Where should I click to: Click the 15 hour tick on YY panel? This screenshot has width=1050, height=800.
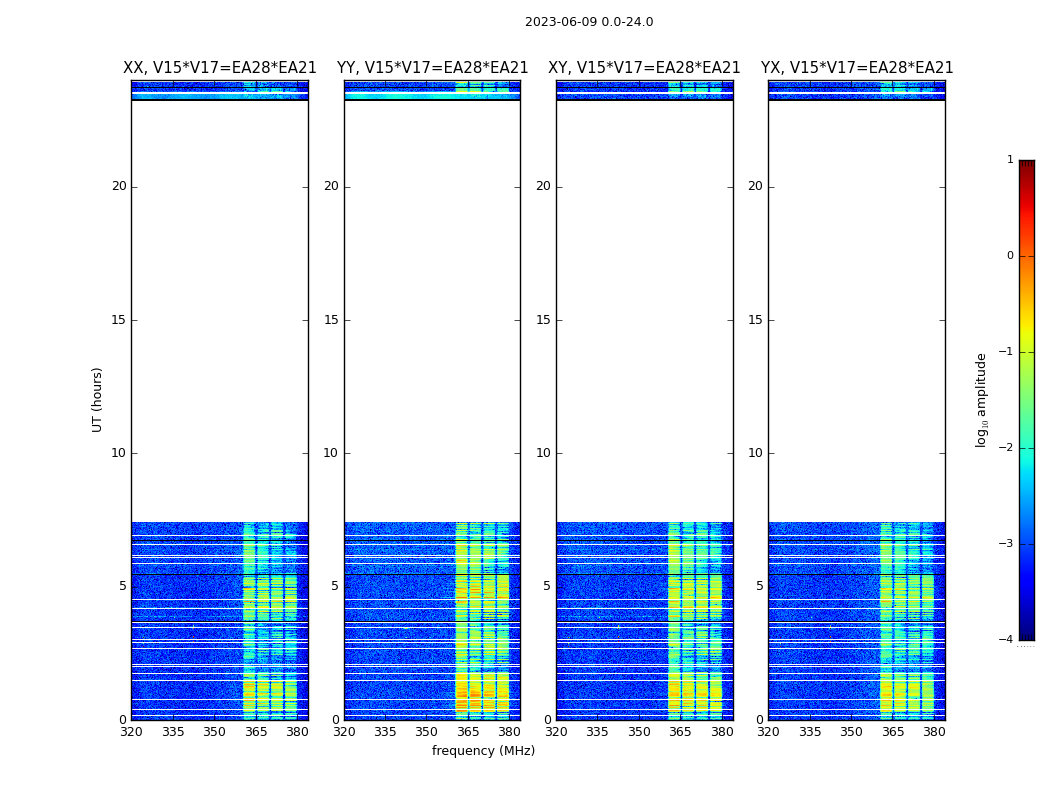[x=331, y=320]
